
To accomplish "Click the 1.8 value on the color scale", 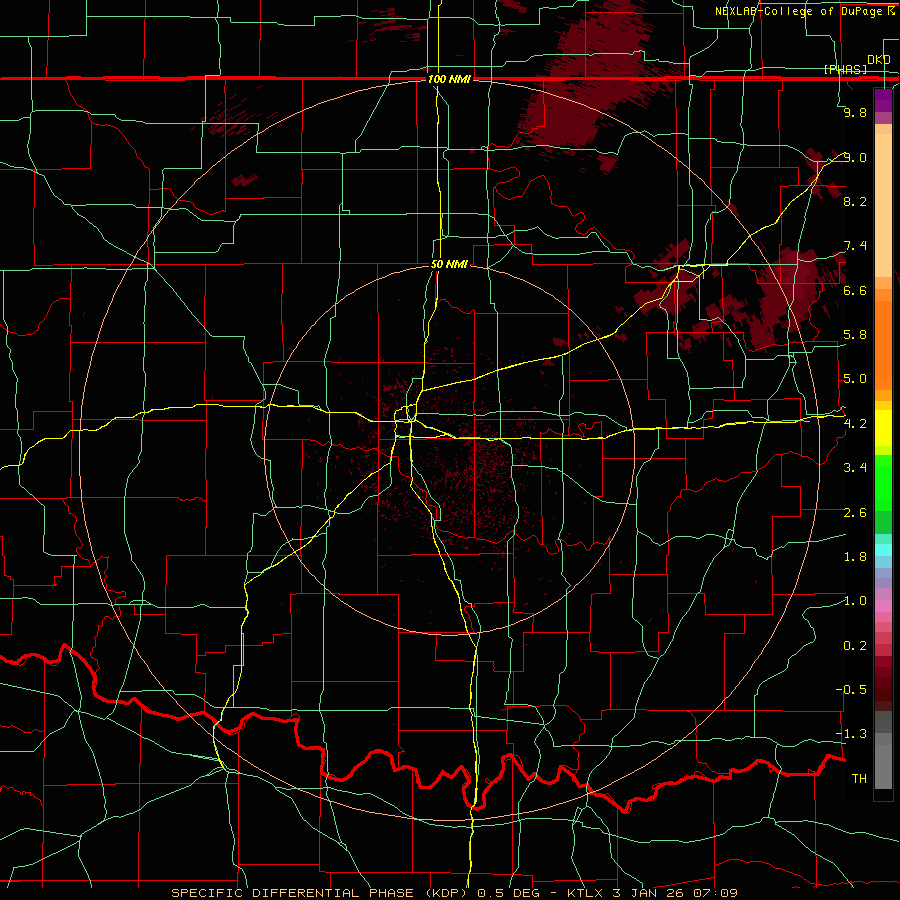I will [855, 557].
